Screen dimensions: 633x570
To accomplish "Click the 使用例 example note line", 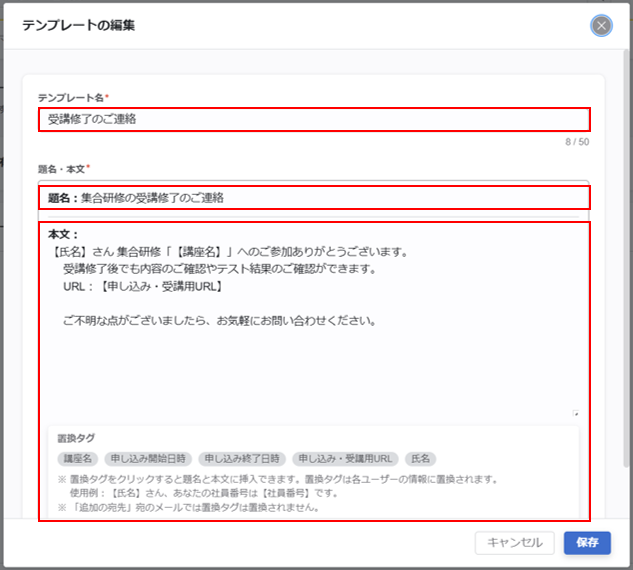I will [x=204, y=493].
